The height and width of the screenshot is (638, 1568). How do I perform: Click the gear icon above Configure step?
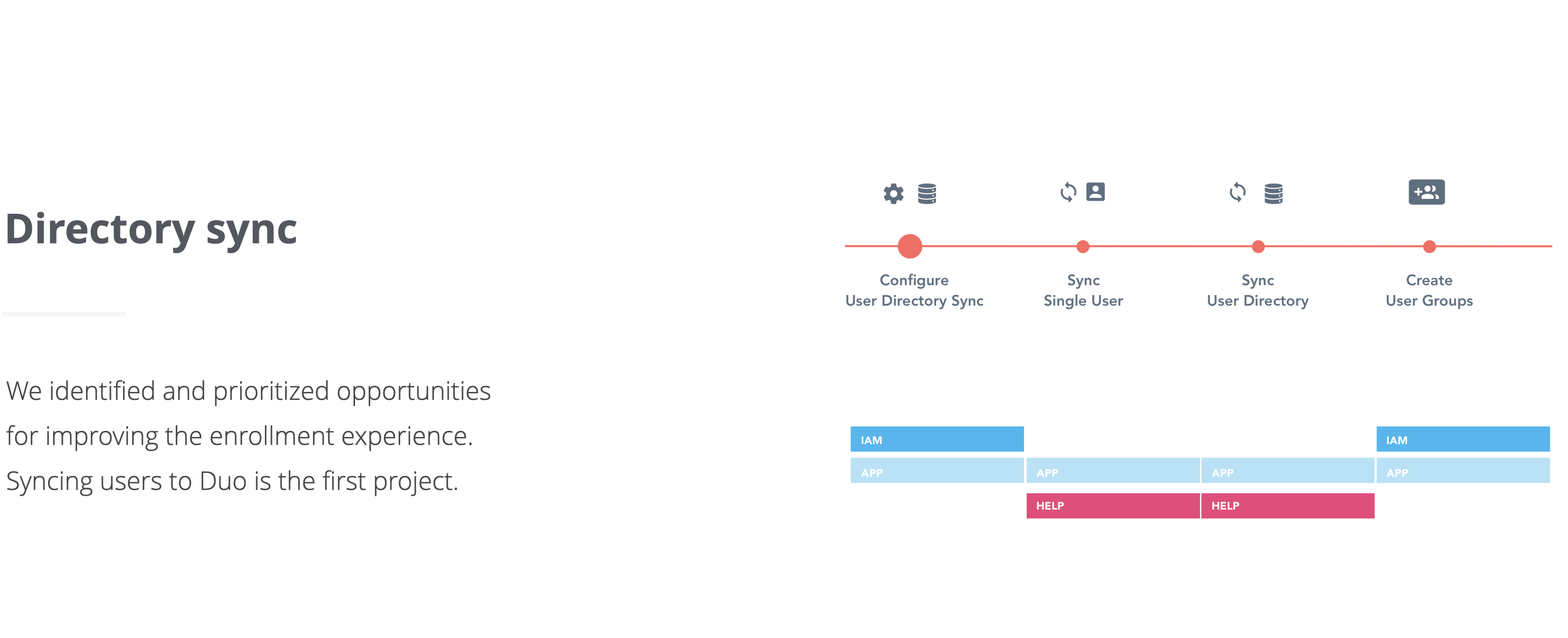pos(893,193)
